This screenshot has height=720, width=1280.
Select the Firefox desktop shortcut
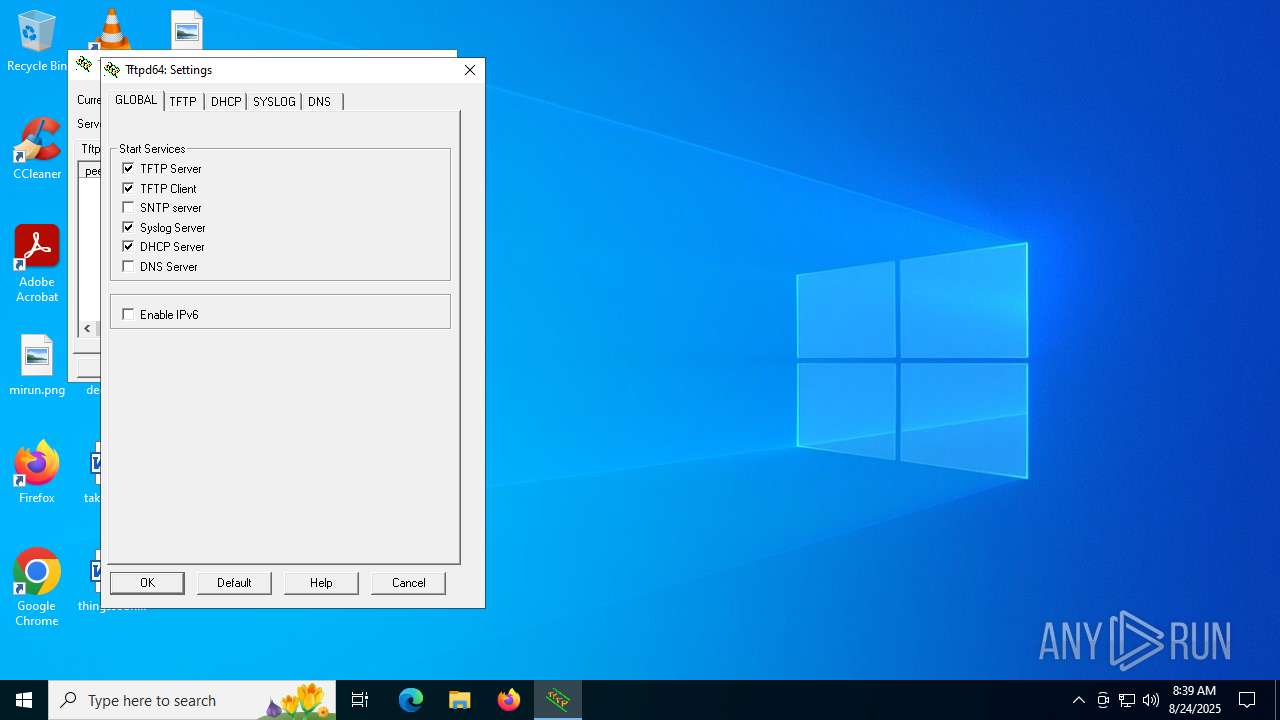pyautogui.click(x=37, y=472)
